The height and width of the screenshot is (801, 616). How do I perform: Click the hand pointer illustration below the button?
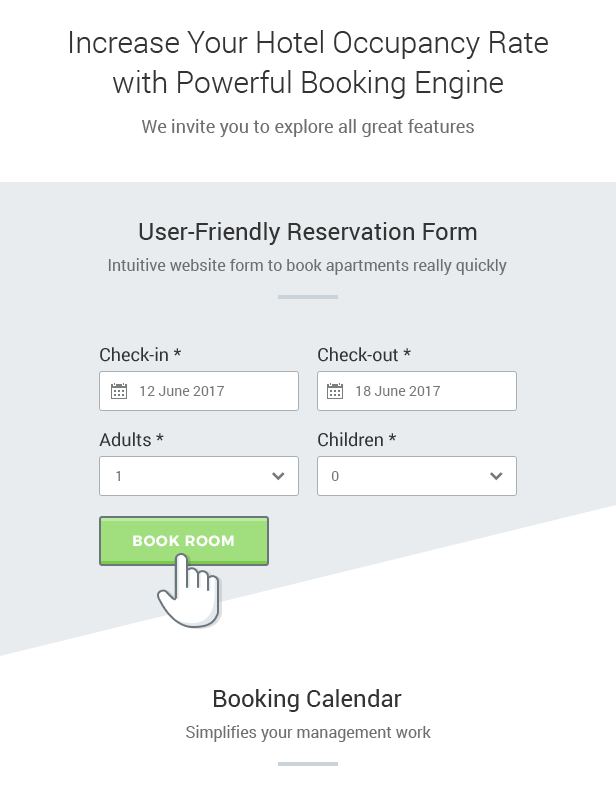coord(189,591)
